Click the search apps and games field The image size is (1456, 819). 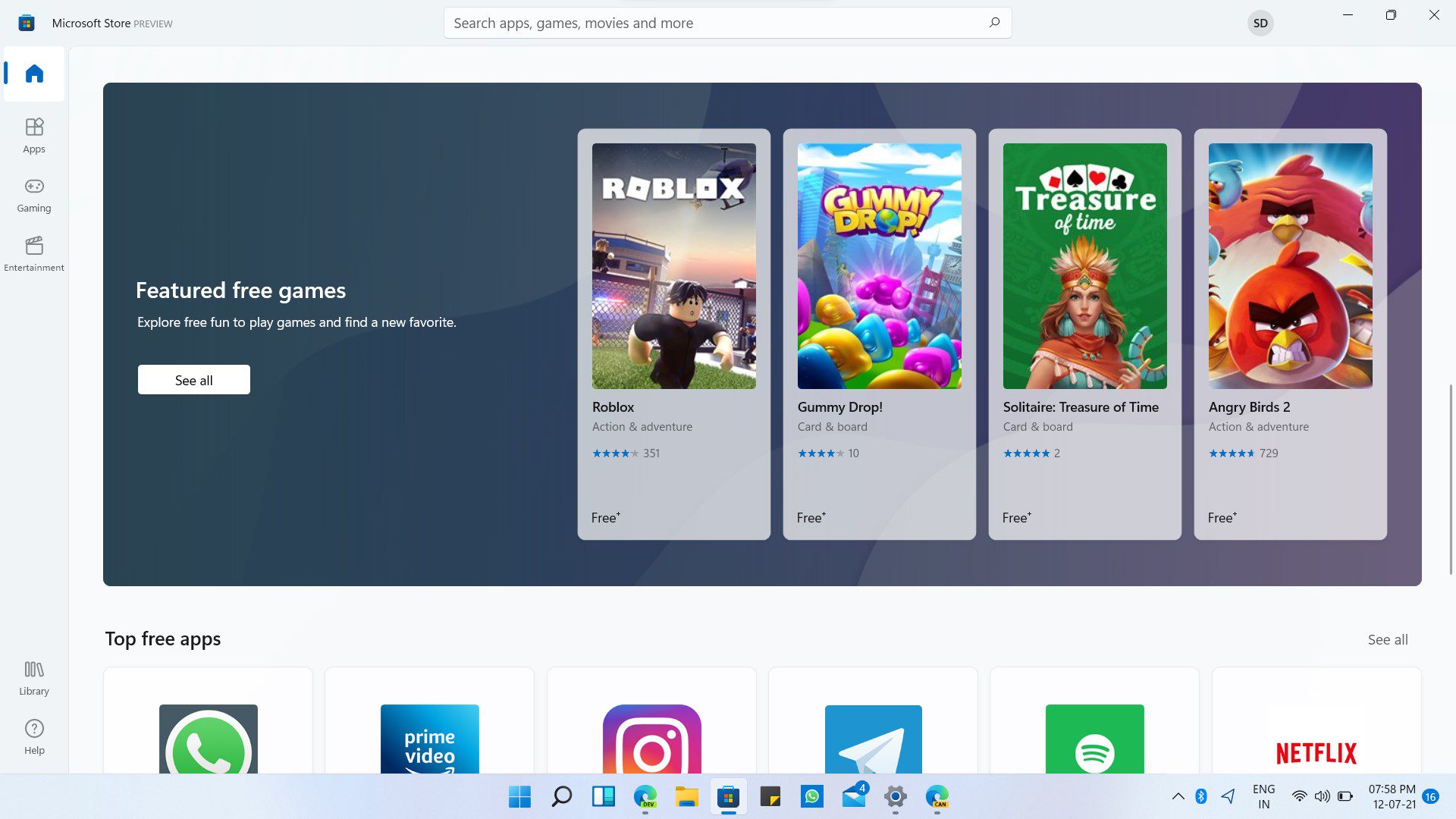coord(713,23)
